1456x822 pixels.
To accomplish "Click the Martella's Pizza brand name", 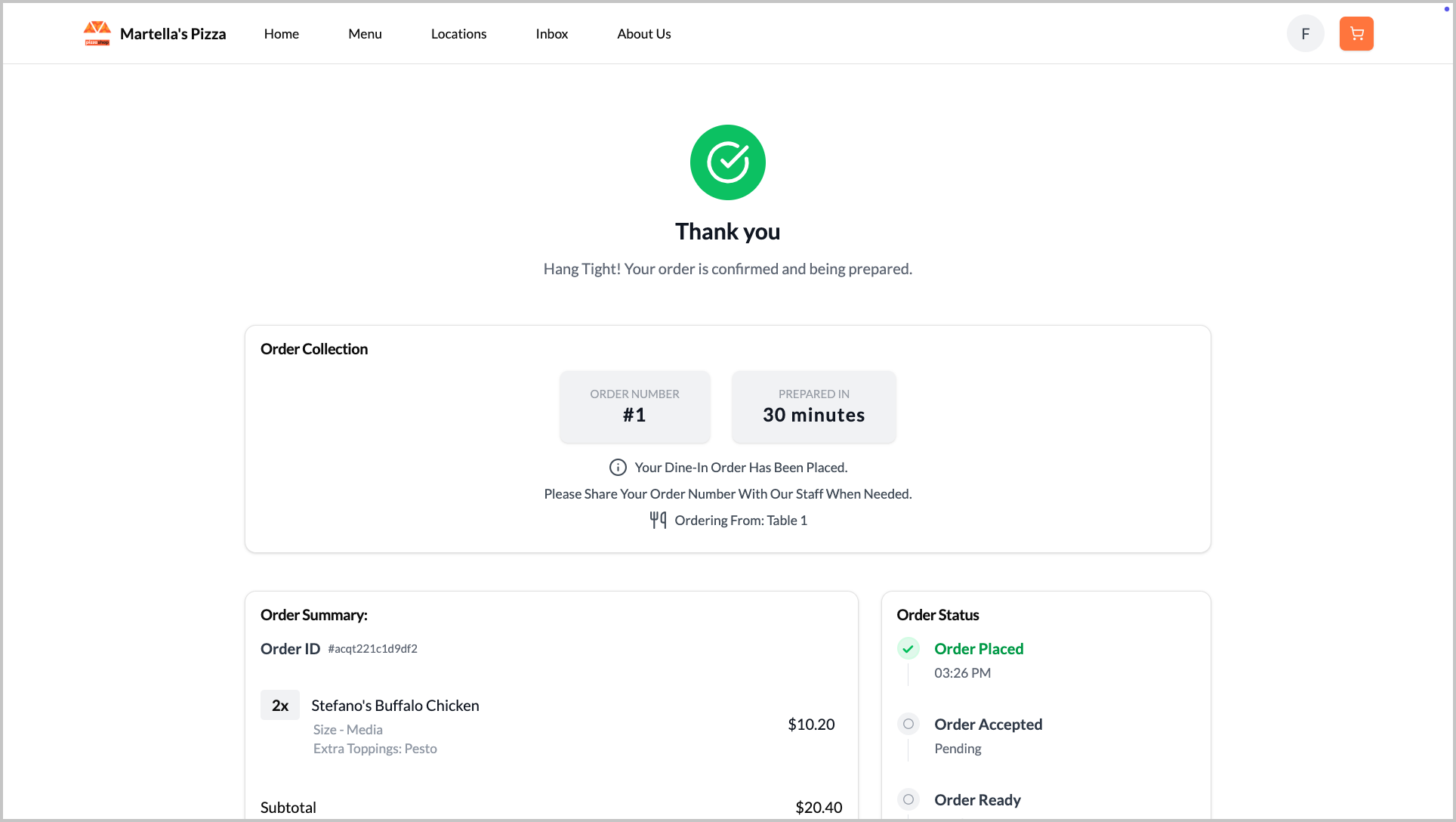I will click(173, 34).
